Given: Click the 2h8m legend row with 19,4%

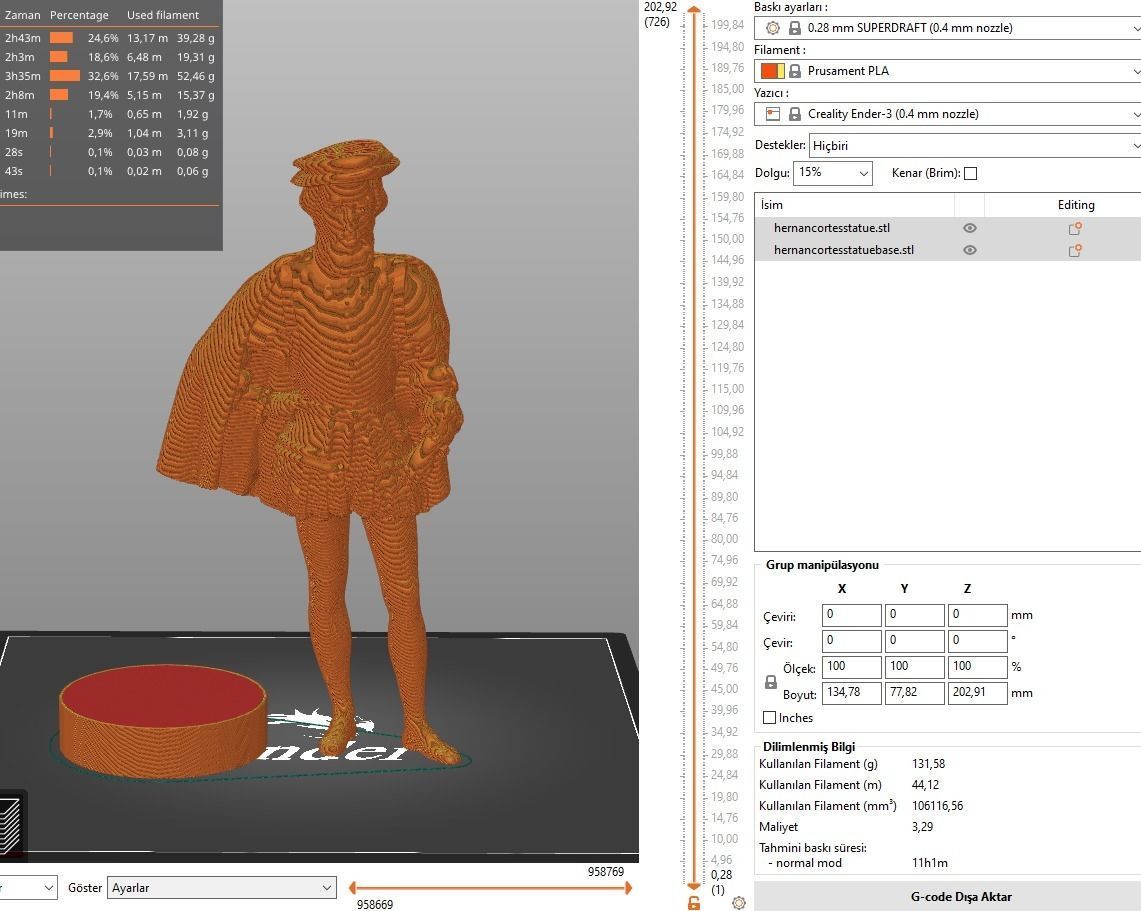Looking at the screenshot, I should point(109,95).
